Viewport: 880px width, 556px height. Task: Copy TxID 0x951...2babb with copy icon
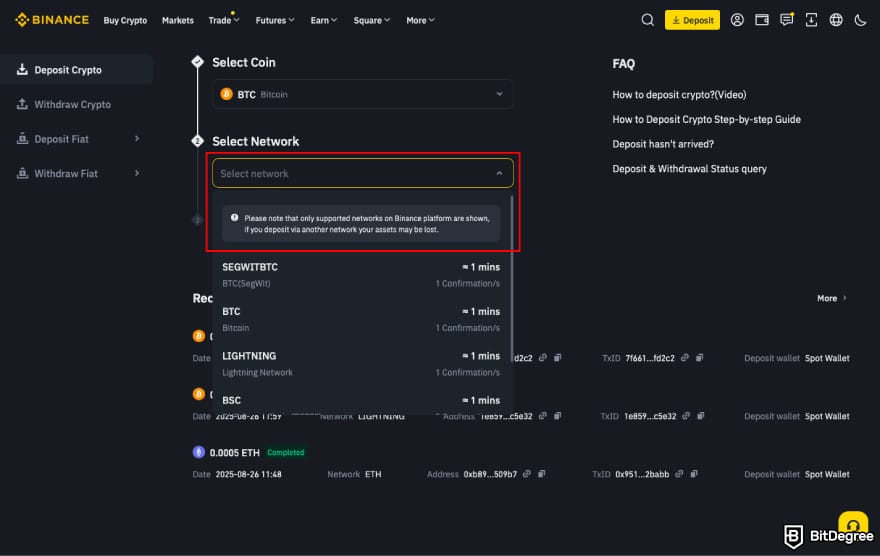coord(694,474)
